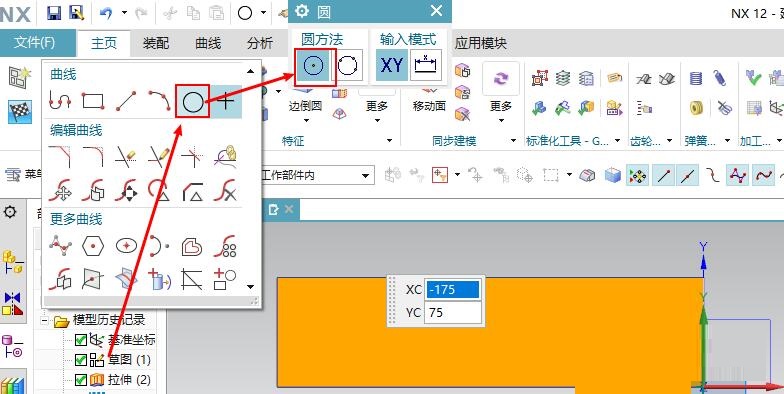
Task: Select the Copy icon in quick access toolbar
Action: 193,12
